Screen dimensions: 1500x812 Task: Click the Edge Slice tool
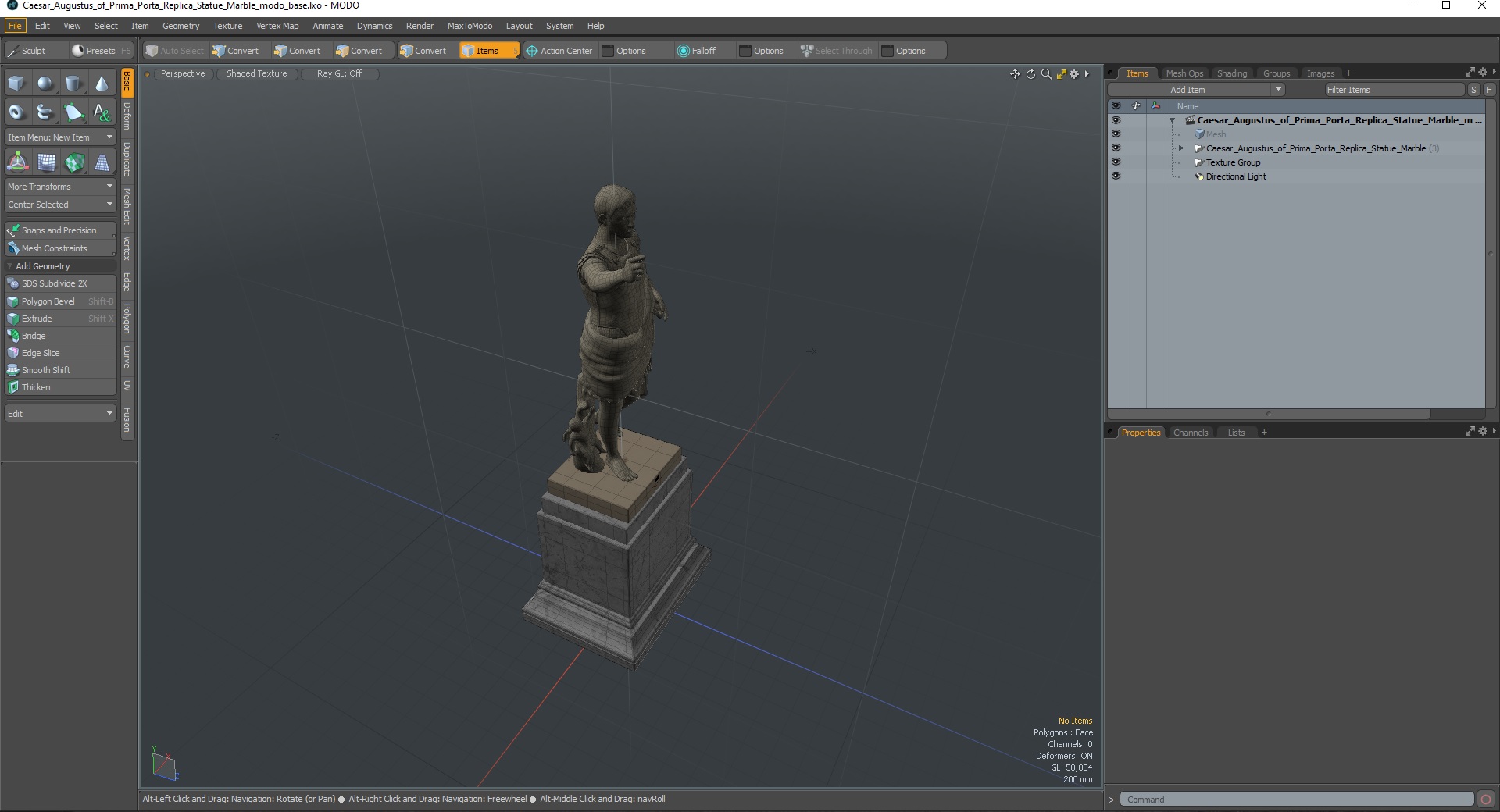[60, 353]
